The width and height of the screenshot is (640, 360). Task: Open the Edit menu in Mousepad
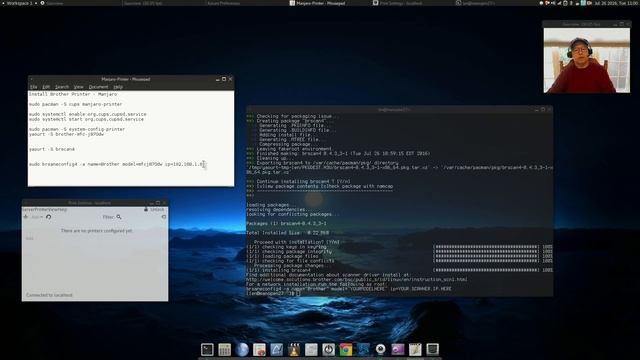46,87
